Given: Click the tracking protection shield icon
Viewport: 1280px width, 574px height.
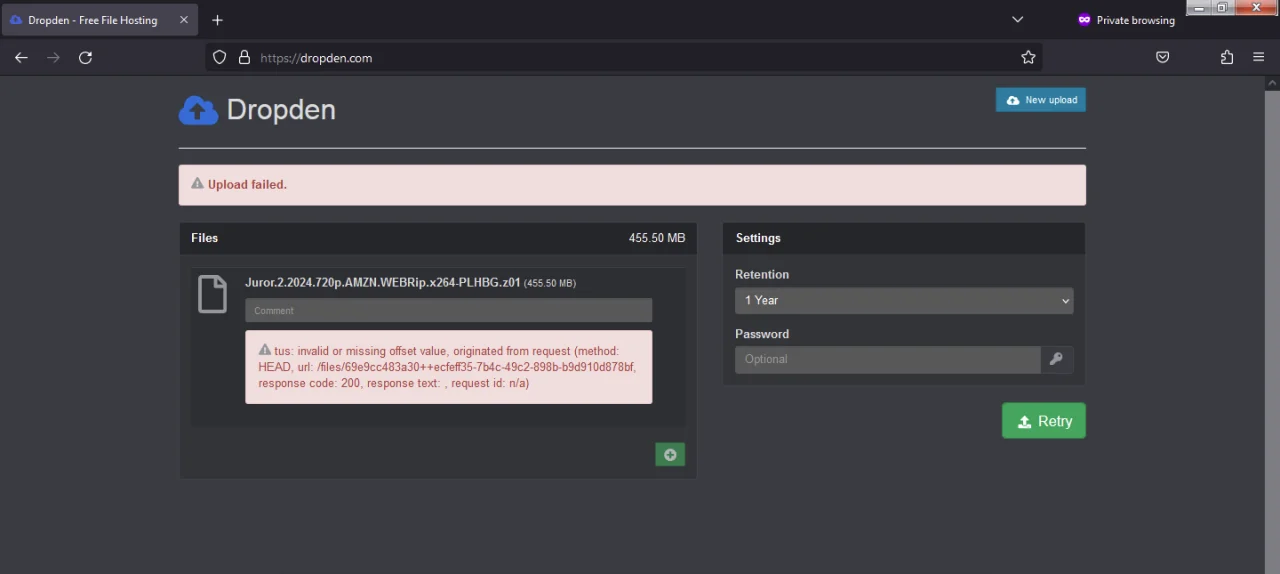Looking at the screenshot, I should pos(220,58).
